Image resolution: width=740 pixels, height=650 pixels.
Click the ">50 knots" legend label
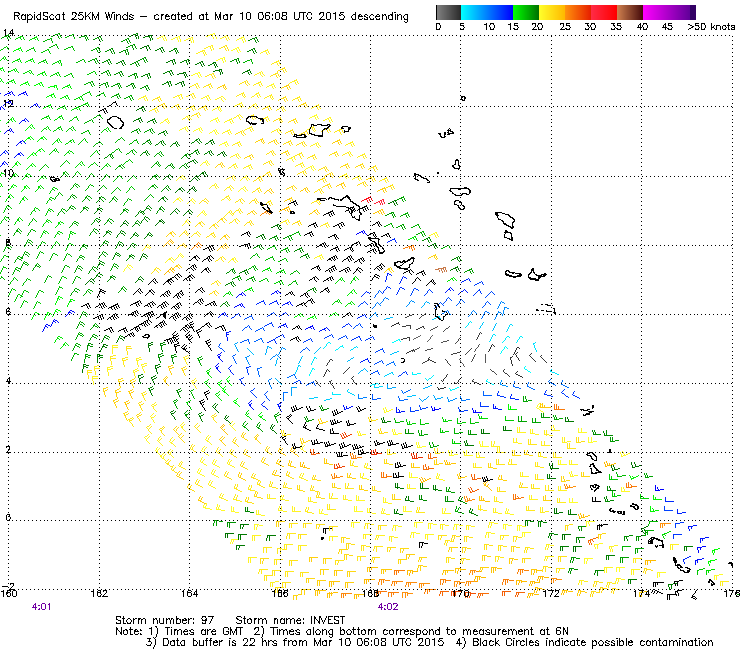[711, 27]
